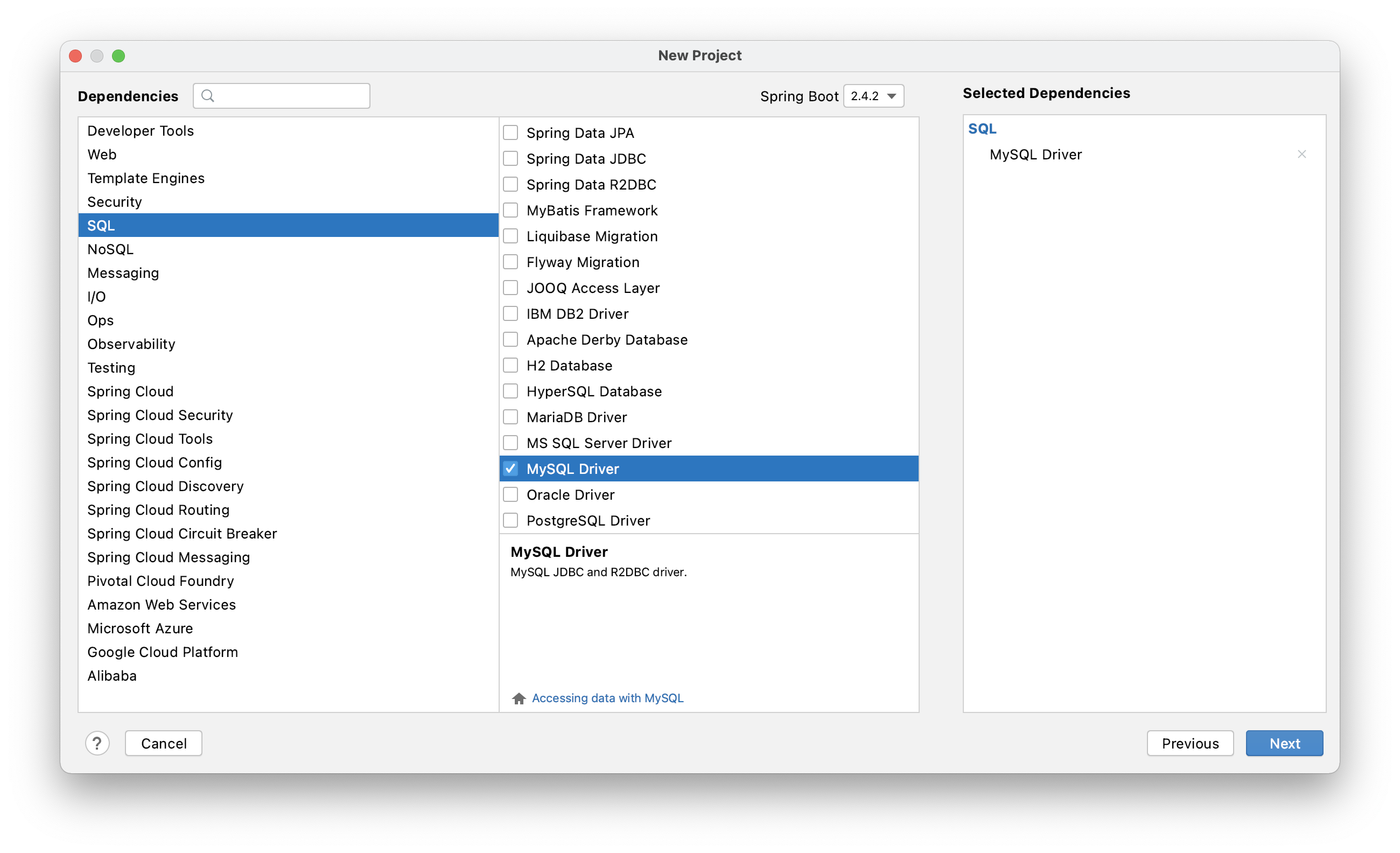This screenshot has width=1400, height=853.
Task: Open the Developer Tools category
Action: point(141,131)
